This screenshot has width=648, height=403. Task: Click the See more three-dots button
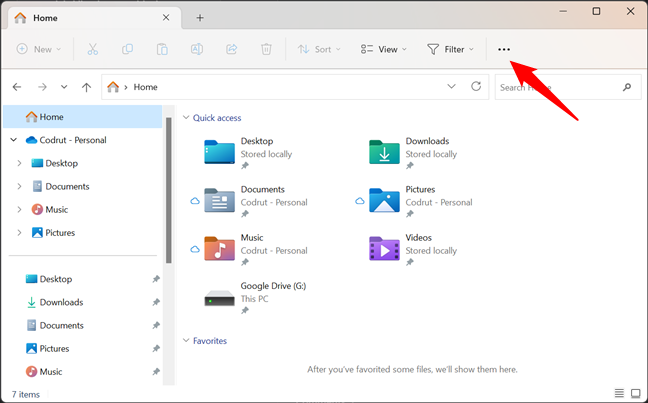(504, 49)
